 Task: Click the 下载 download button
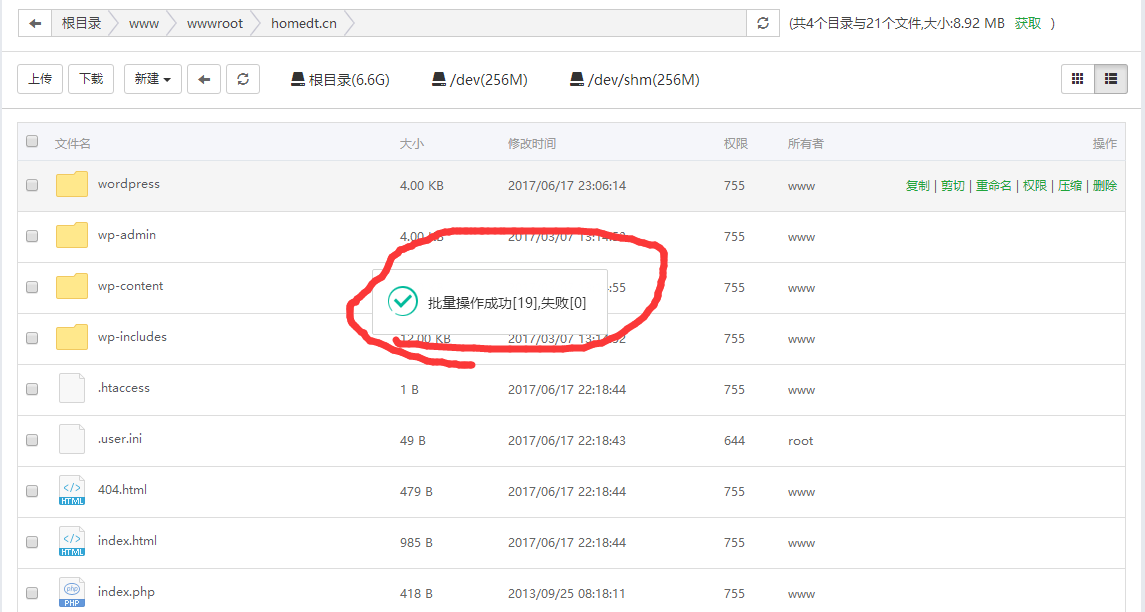(x=91, y=79)
